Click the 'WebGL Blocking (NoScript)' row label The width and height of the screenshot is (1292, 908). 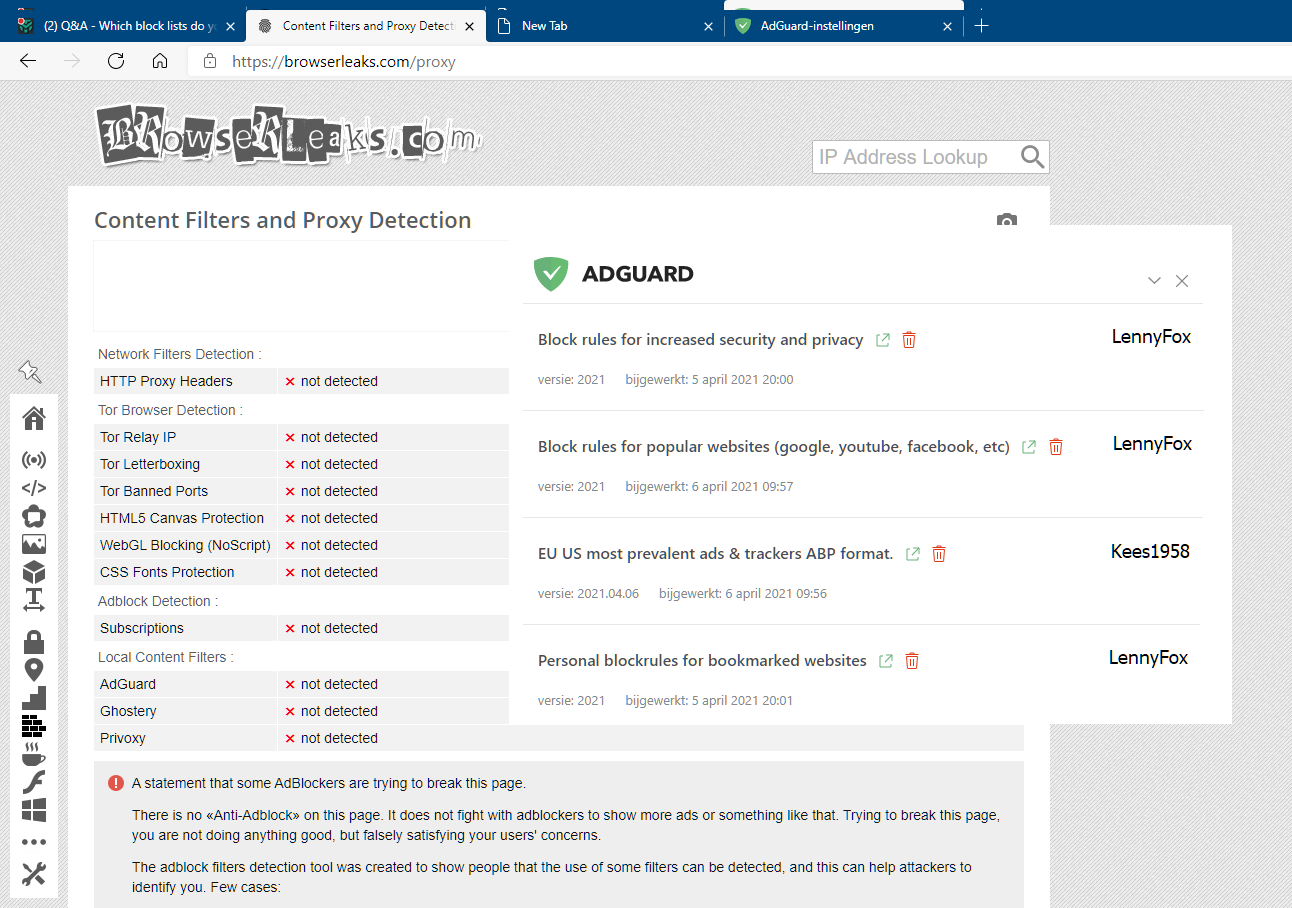click(x=185, y=545)
